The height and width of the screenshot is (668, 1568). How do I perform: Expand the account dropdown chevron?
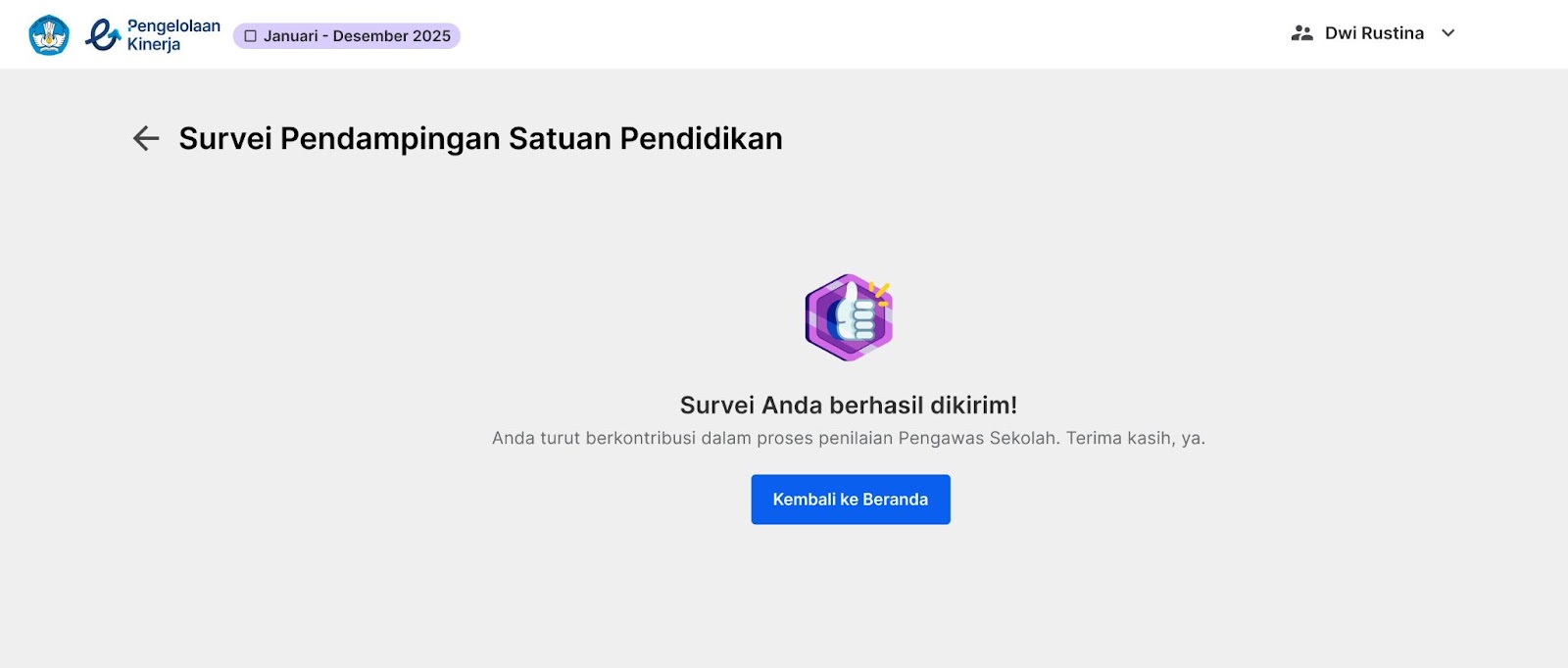pyautogui.click(x=1447, y=33)
